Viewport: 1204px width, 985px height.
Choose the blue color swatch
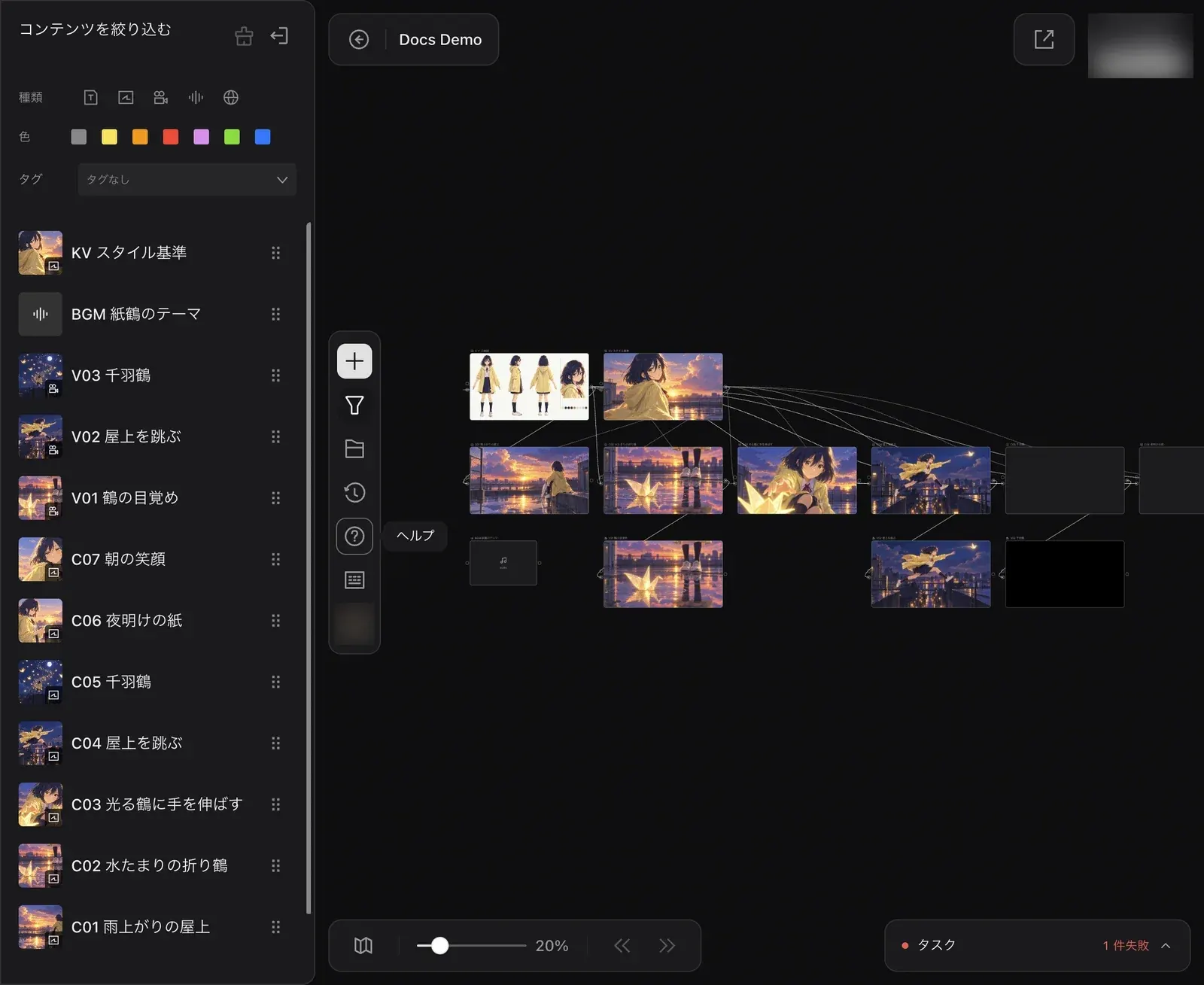(x=263, y=136)
